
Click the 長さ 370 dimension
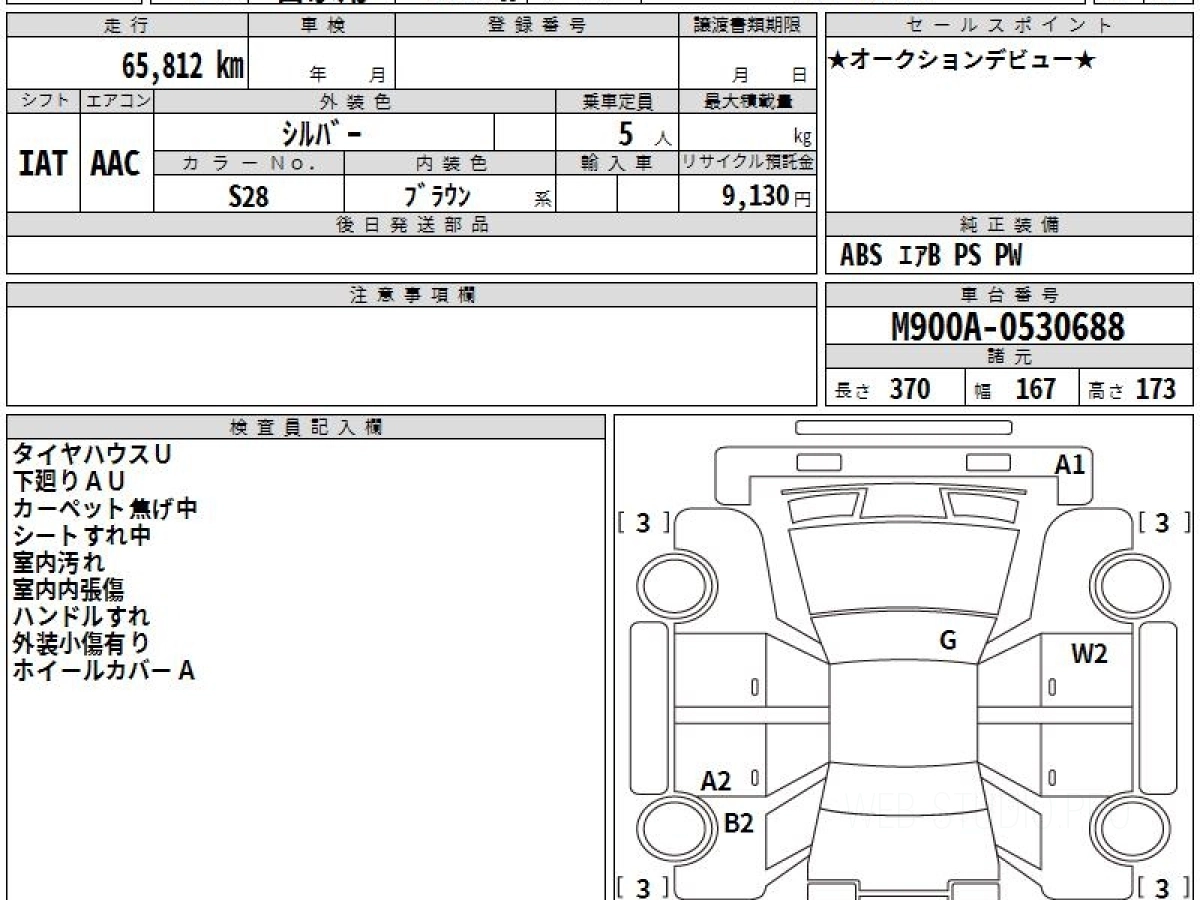(882, 389)
